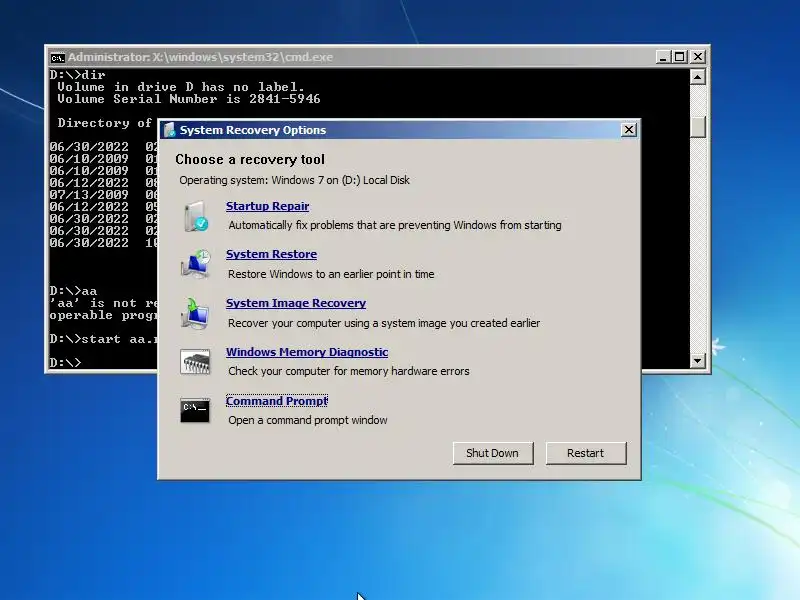Click cmd window scroll up arrow
This screenshot has width=800, height=600.
(x=697, y=77)
